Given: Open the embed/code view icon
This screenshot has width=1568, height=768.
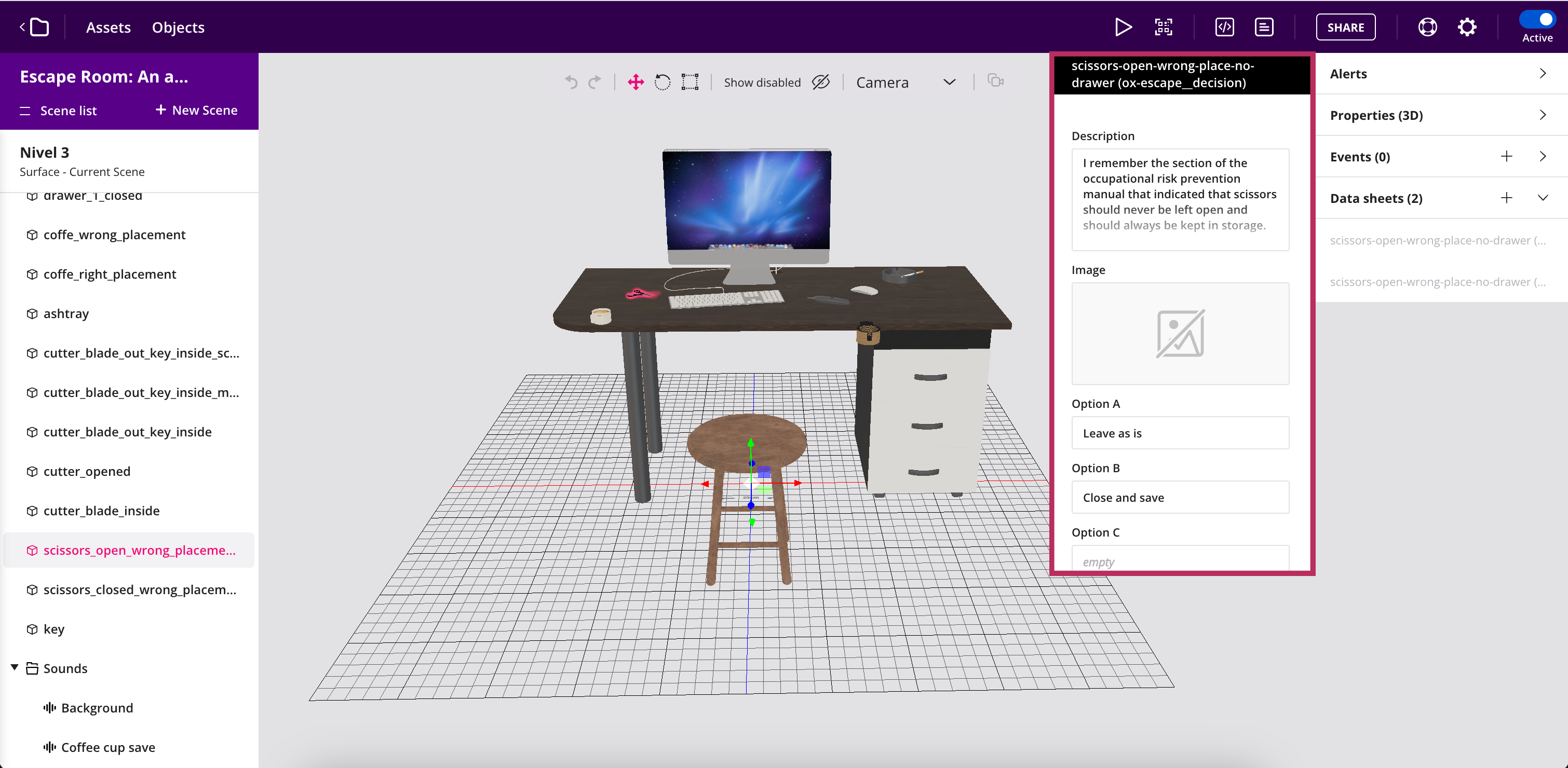Looking at the screenshot, I should coord(1224,27).
